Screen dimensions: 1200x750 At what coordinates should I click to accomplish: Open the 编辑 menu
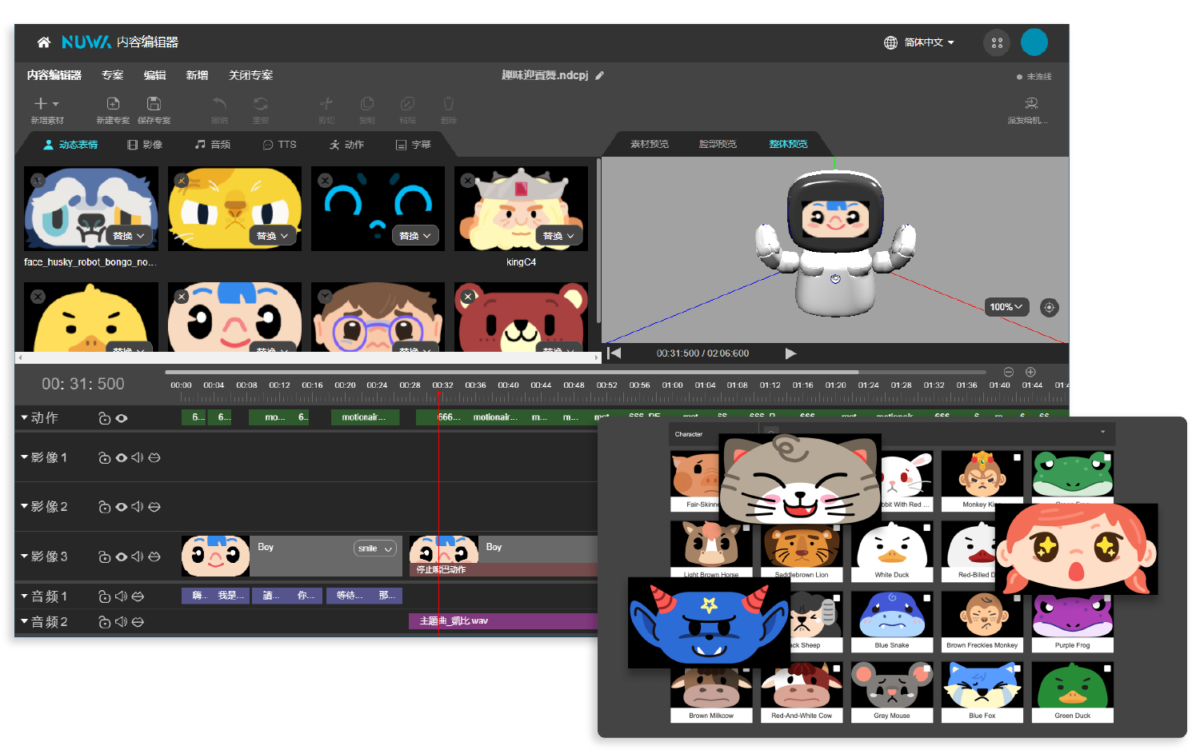(x=155, y=75)
